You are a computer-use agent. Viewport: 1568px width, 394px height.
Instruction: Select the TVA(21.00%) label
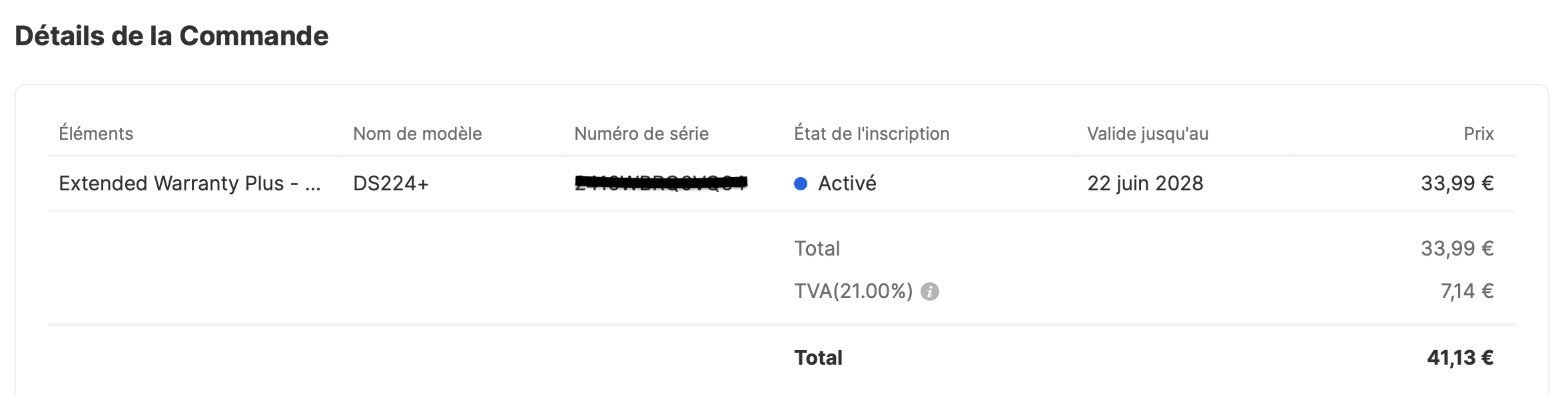pyautogui.click(x=853, y=291)
